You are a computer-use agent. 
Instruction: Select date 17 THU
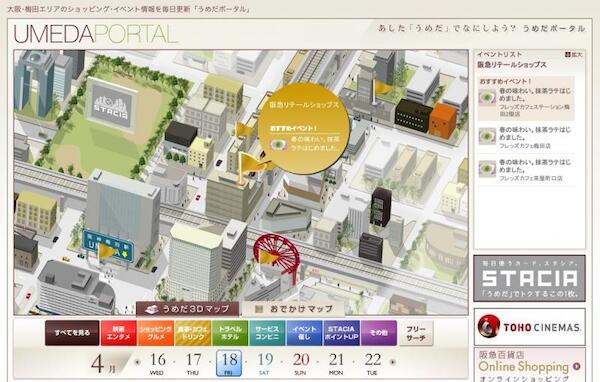coord(193,363)
